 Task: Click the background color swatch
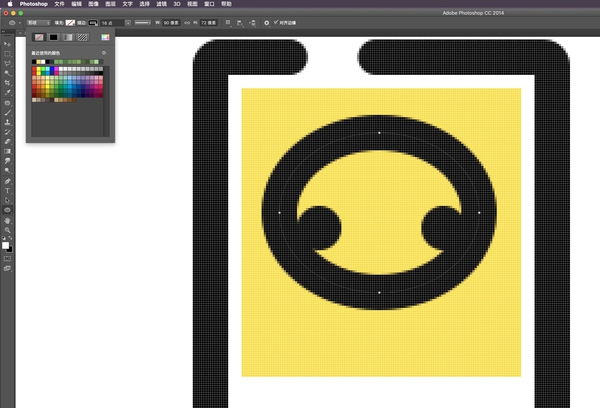[11, 250]
